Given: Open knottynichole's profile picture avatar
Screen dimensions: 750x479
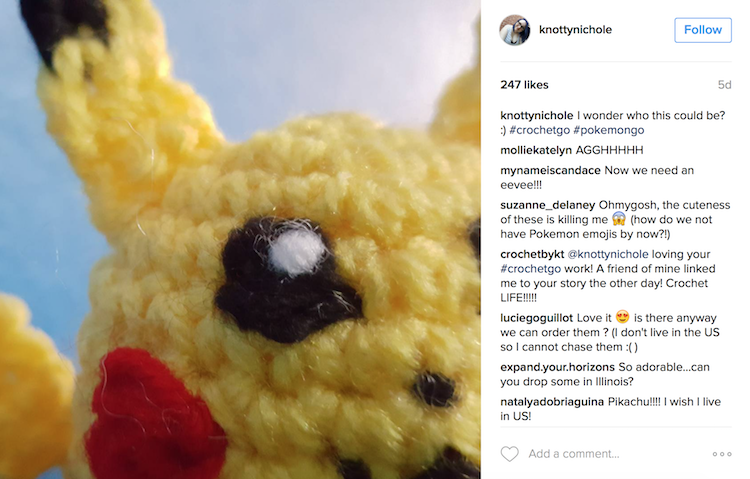Looking at the screenshot, I should click(x=515, y=30).
